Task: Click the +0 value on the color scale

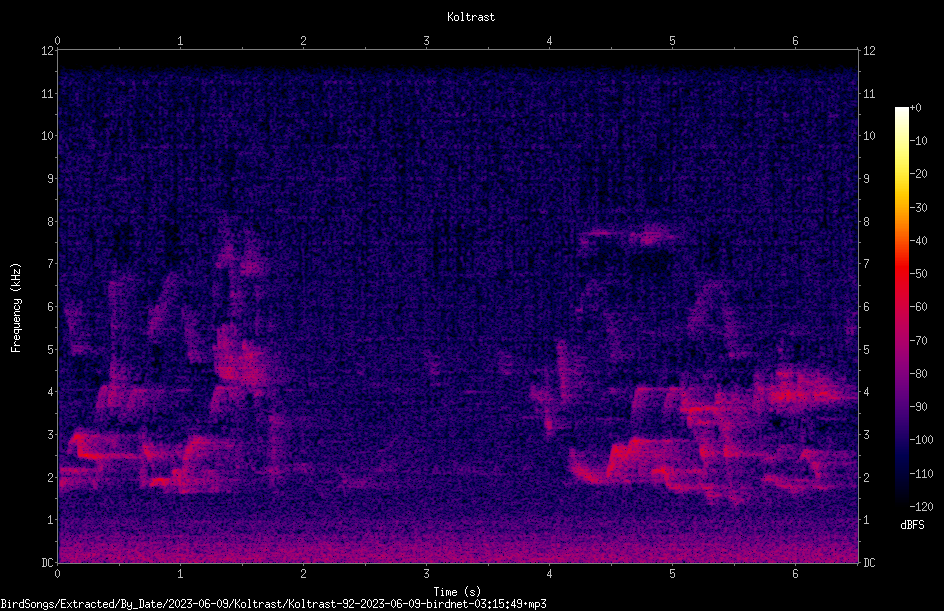Action: pyautogui.click(x=915, y=108)
